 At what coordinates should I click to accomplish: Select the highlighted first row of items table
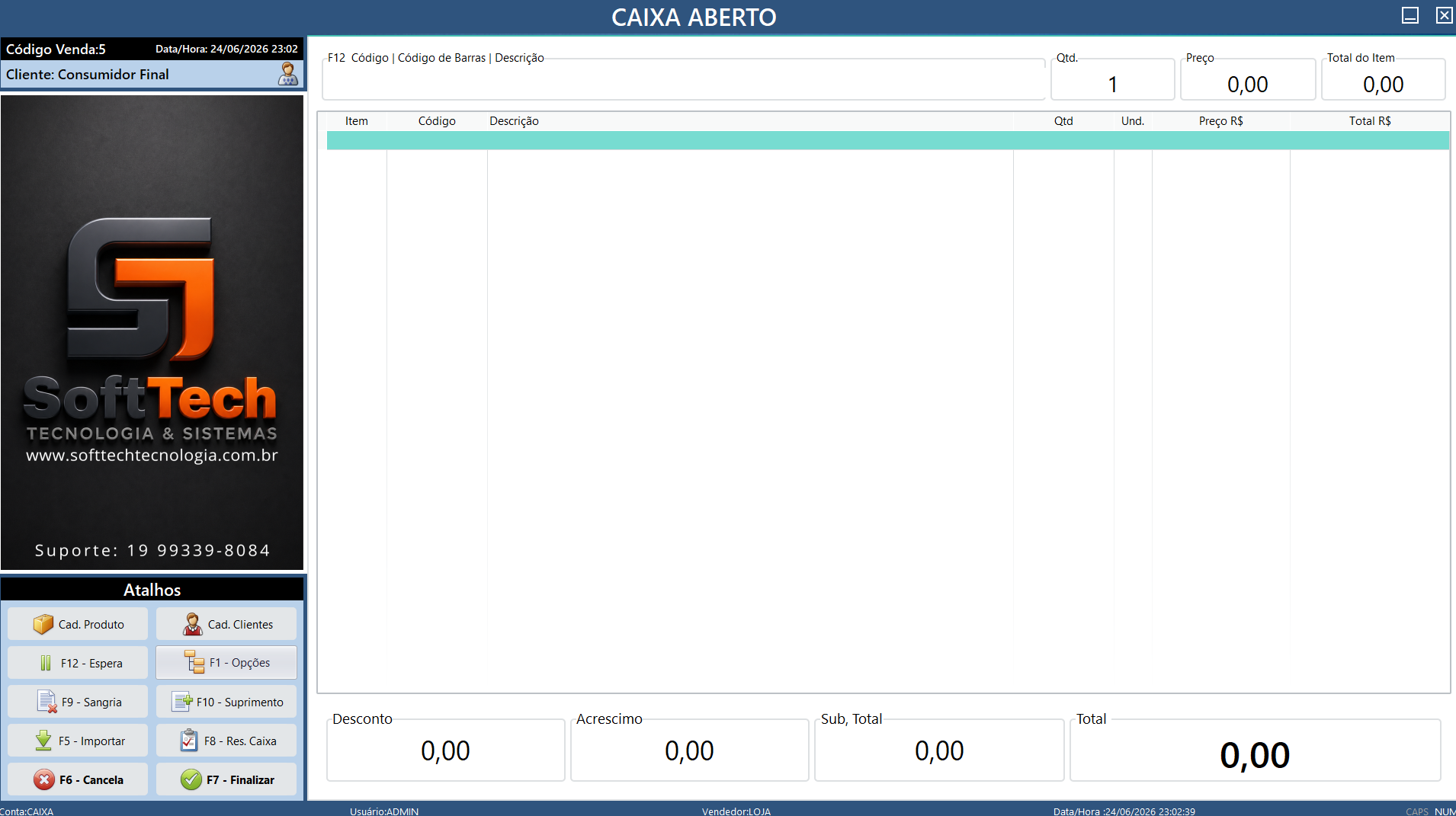pos(888,140)
